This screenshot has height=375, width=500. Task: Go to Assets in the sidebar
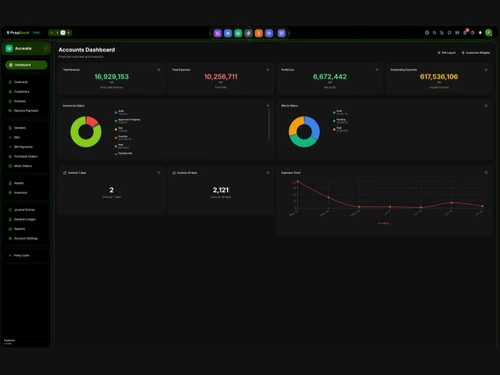click(19, 183)
